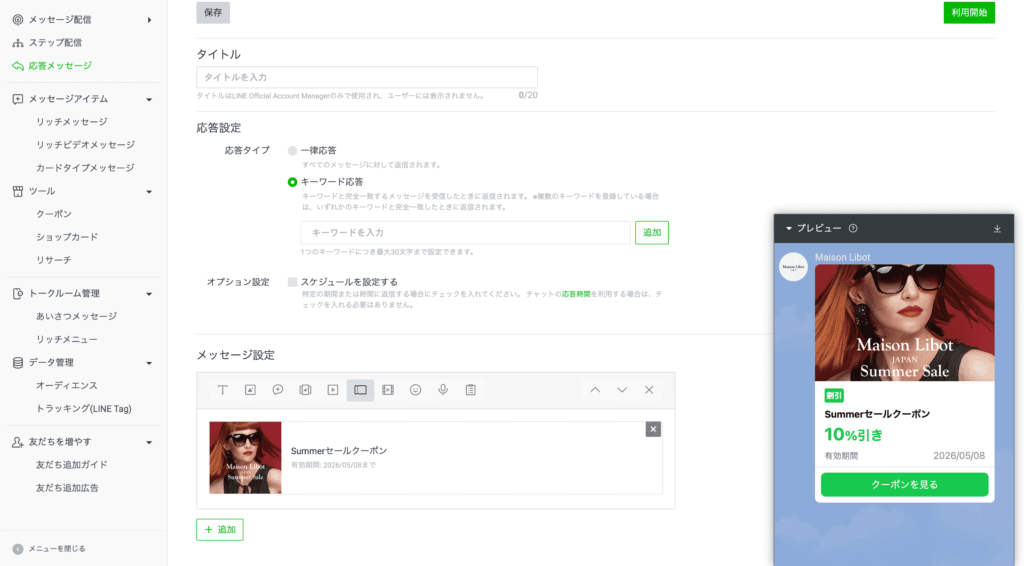The image size is (1024, 566).
Task: Click the green 利用開始 button
Action: (968, 13)
